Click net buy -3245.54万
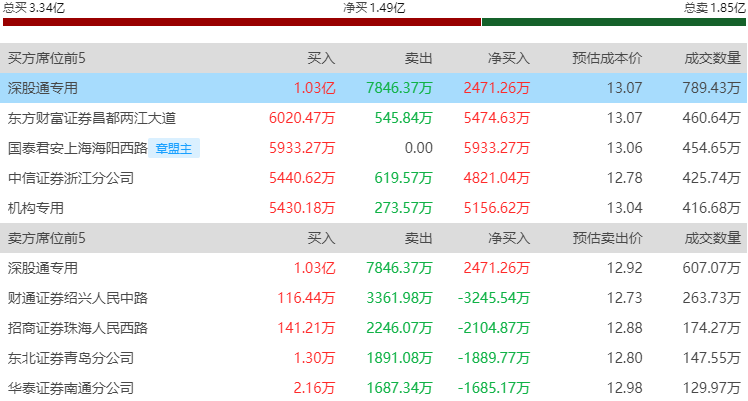Screen dimensions: 748x401 click(x=494, y=298)
